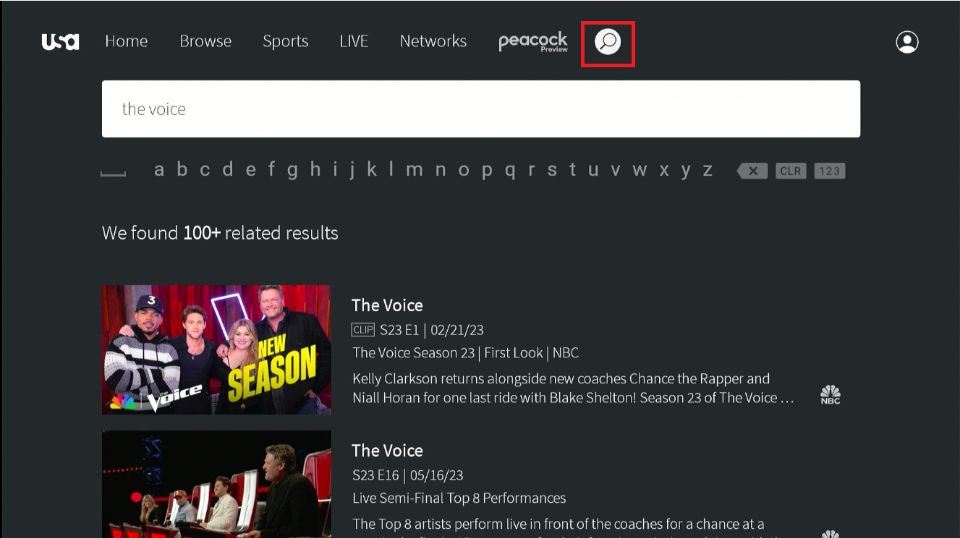The image size is (960, 538).
Task: Select letter h on keyboard
Action: pyautogui.click(x=315, y=168)
